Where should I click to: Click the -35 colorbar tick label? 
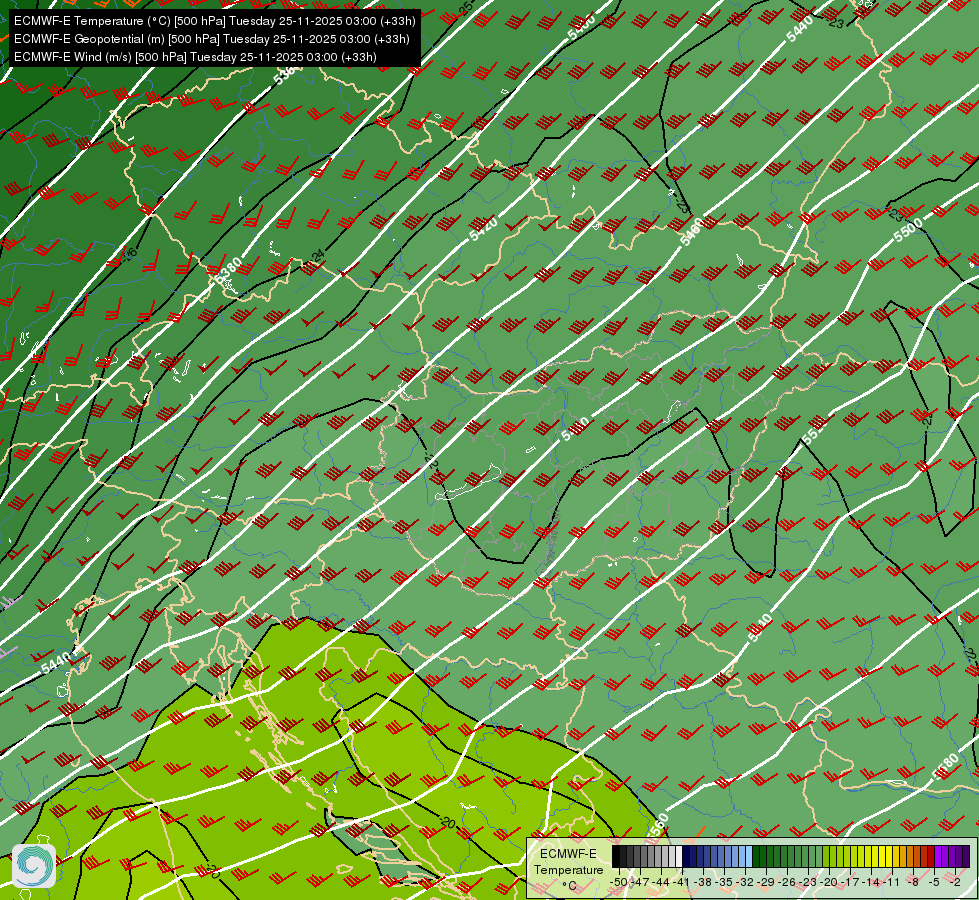(x=724, y=882)
